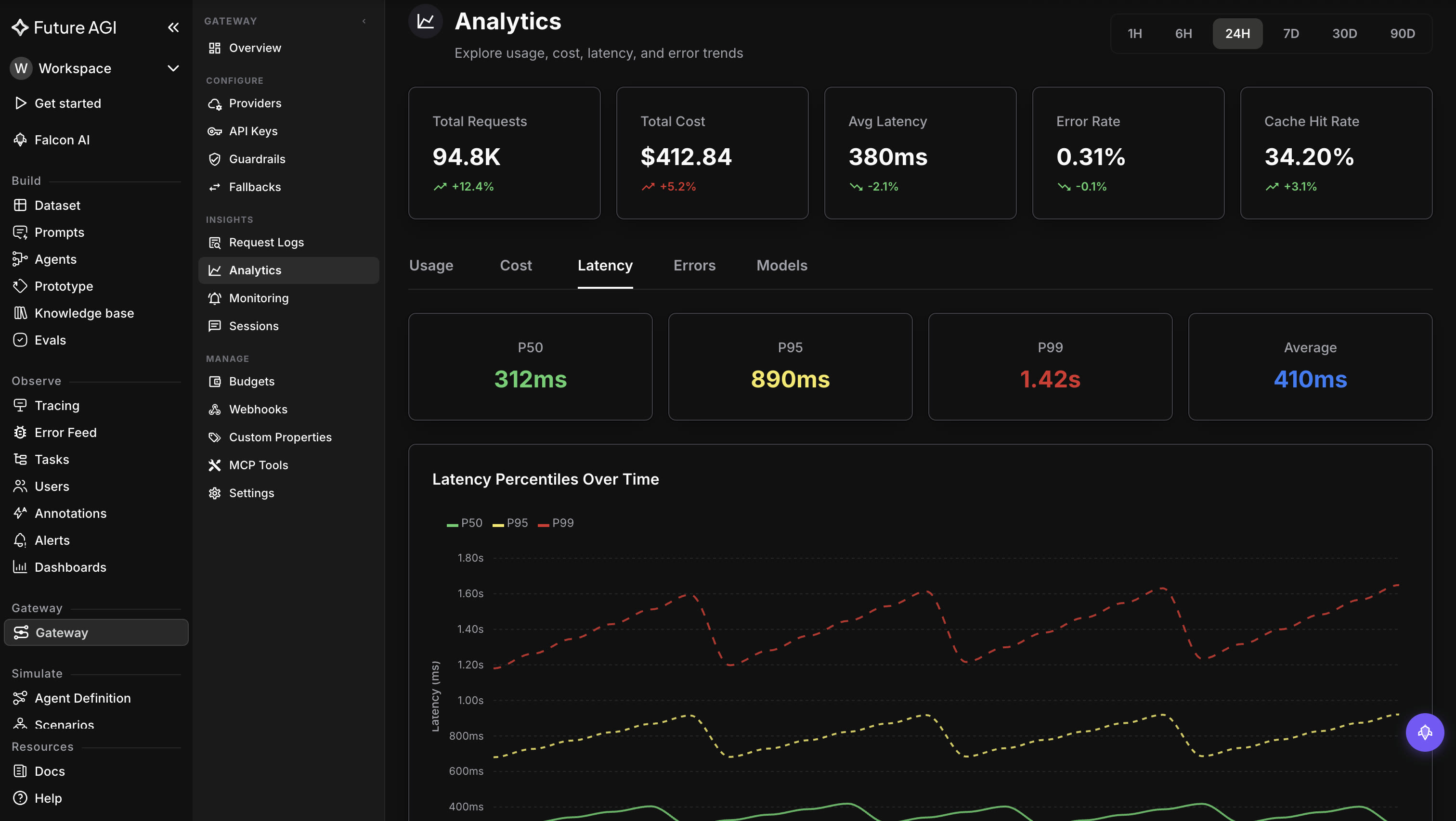This screenshot has height=821, width=1456.
Task: Select the Latency tab
Action: pos(605,266)
